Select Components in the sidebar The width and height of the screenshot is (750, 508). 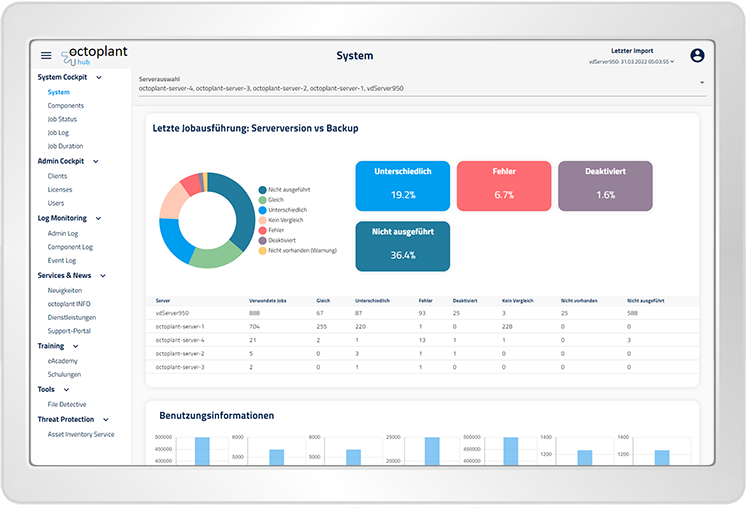[66, 105]
